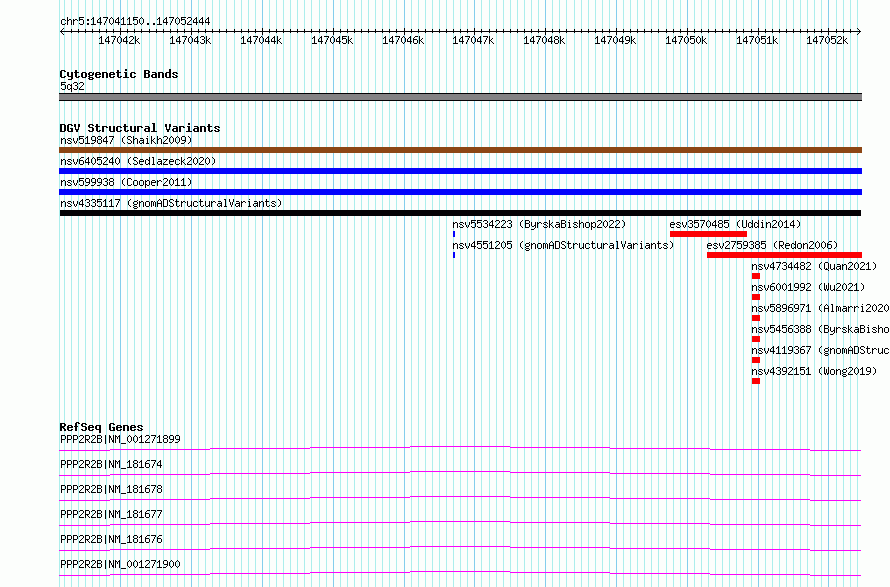Click the 147047k ruler tick label
This screenshot has height=587, width=890.
(x=473, y=40)
